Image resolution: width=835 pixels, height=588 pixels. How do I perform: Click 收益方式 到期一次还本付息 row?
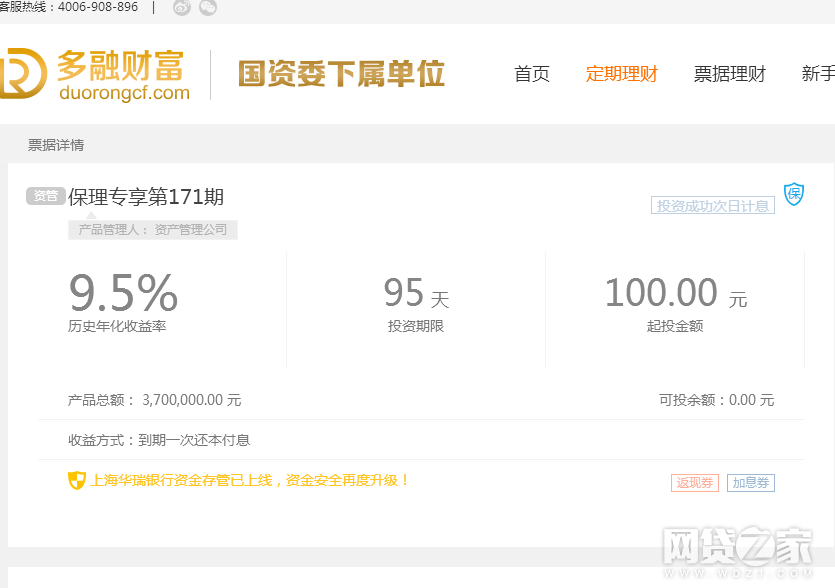(x=159, y=440)
